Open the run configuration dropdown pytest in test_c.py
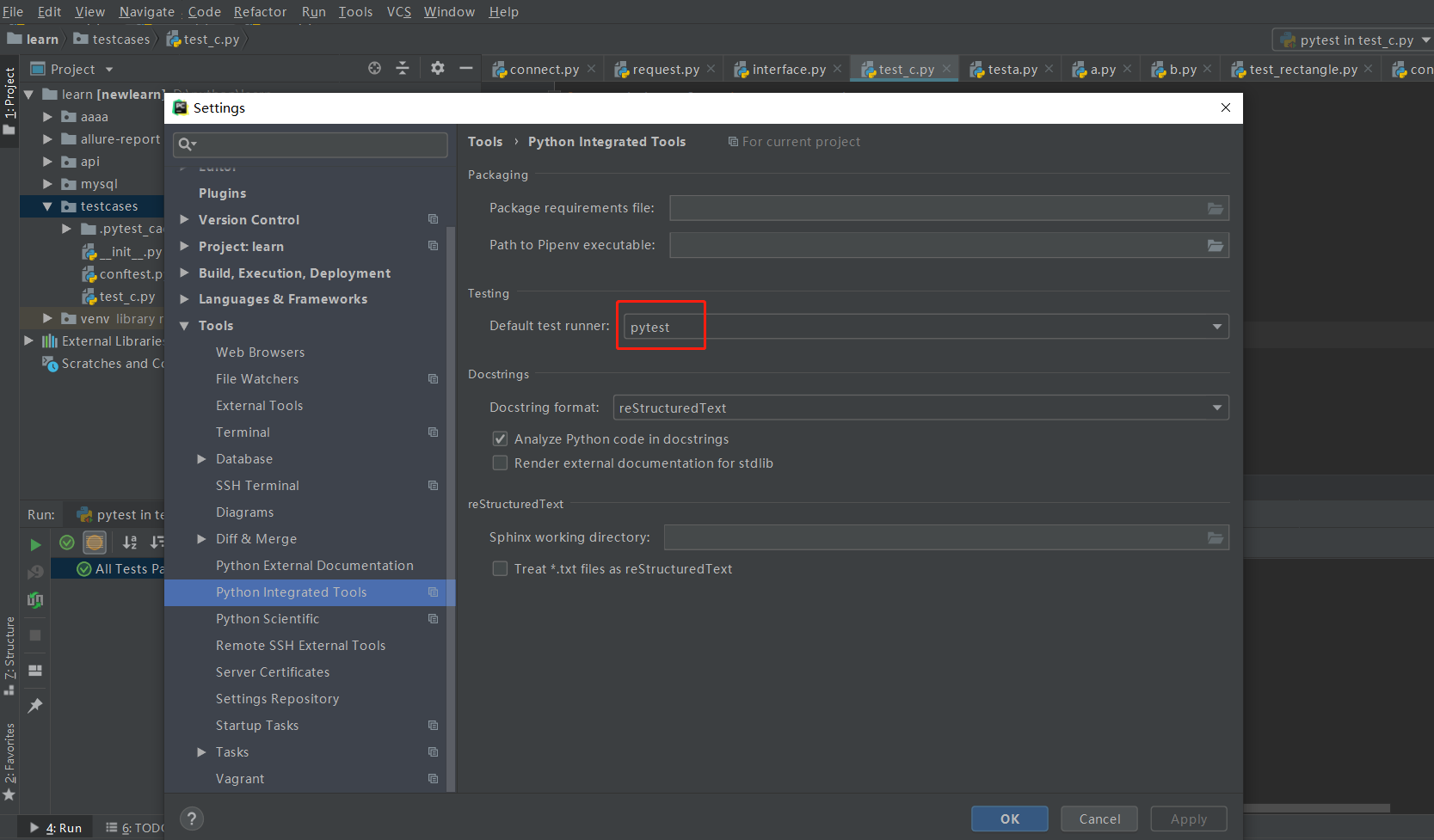The width and height of the screenshot is (1434, 840). click(x=1353, y=40)
